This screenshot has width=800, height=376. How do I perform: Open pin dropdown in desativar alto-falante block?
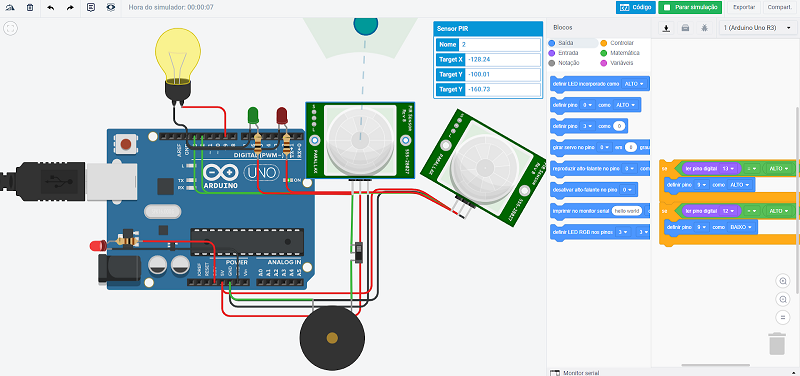point(627,190)
